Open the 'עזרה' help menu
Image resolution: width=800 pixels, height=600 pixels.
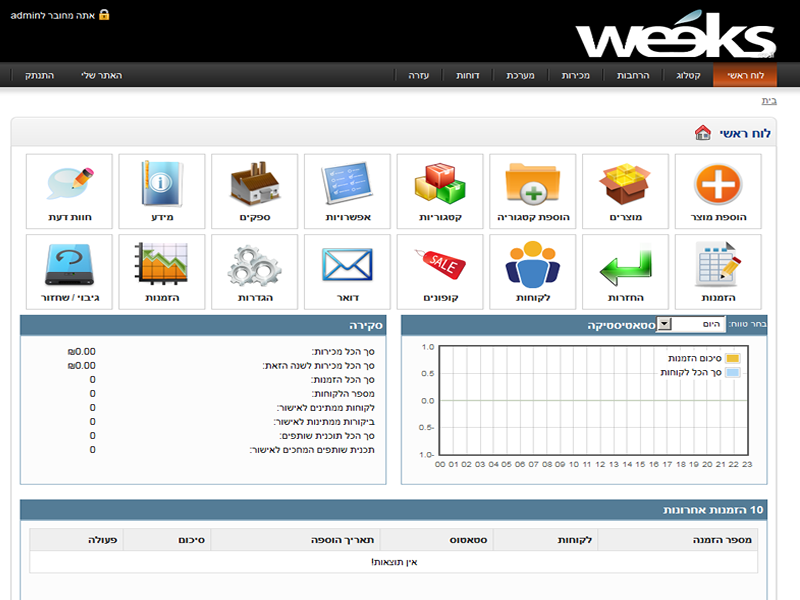click(x=418, y=76)
